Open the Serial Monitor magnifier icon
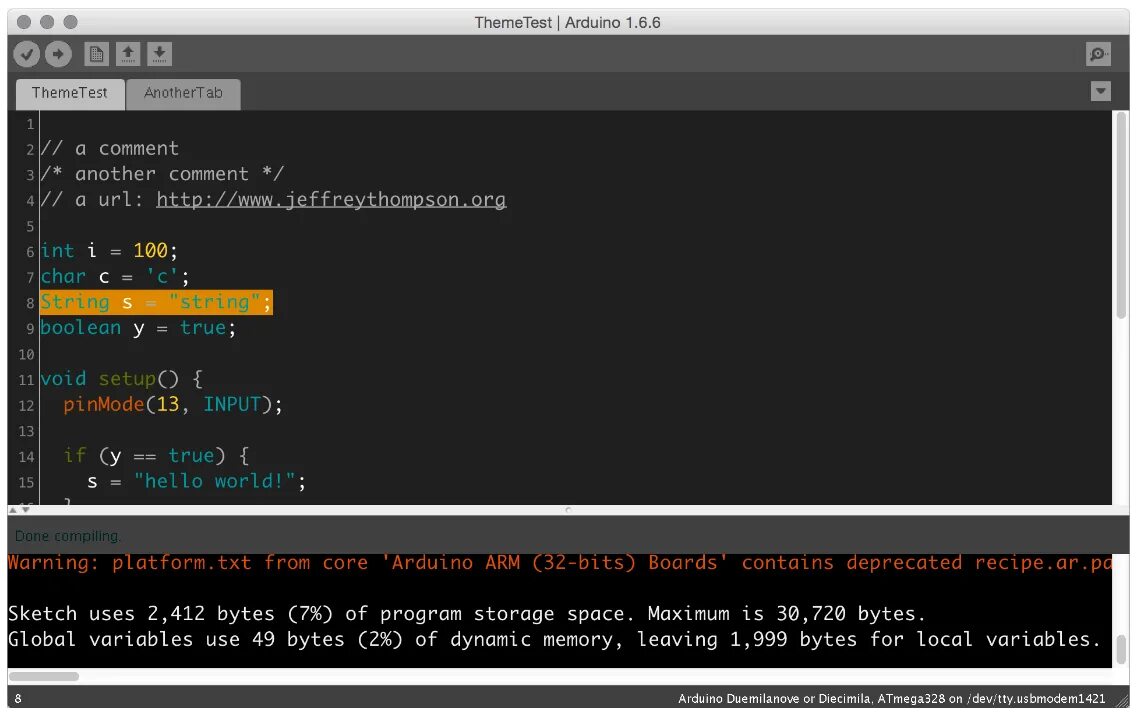 point(1099,54)
